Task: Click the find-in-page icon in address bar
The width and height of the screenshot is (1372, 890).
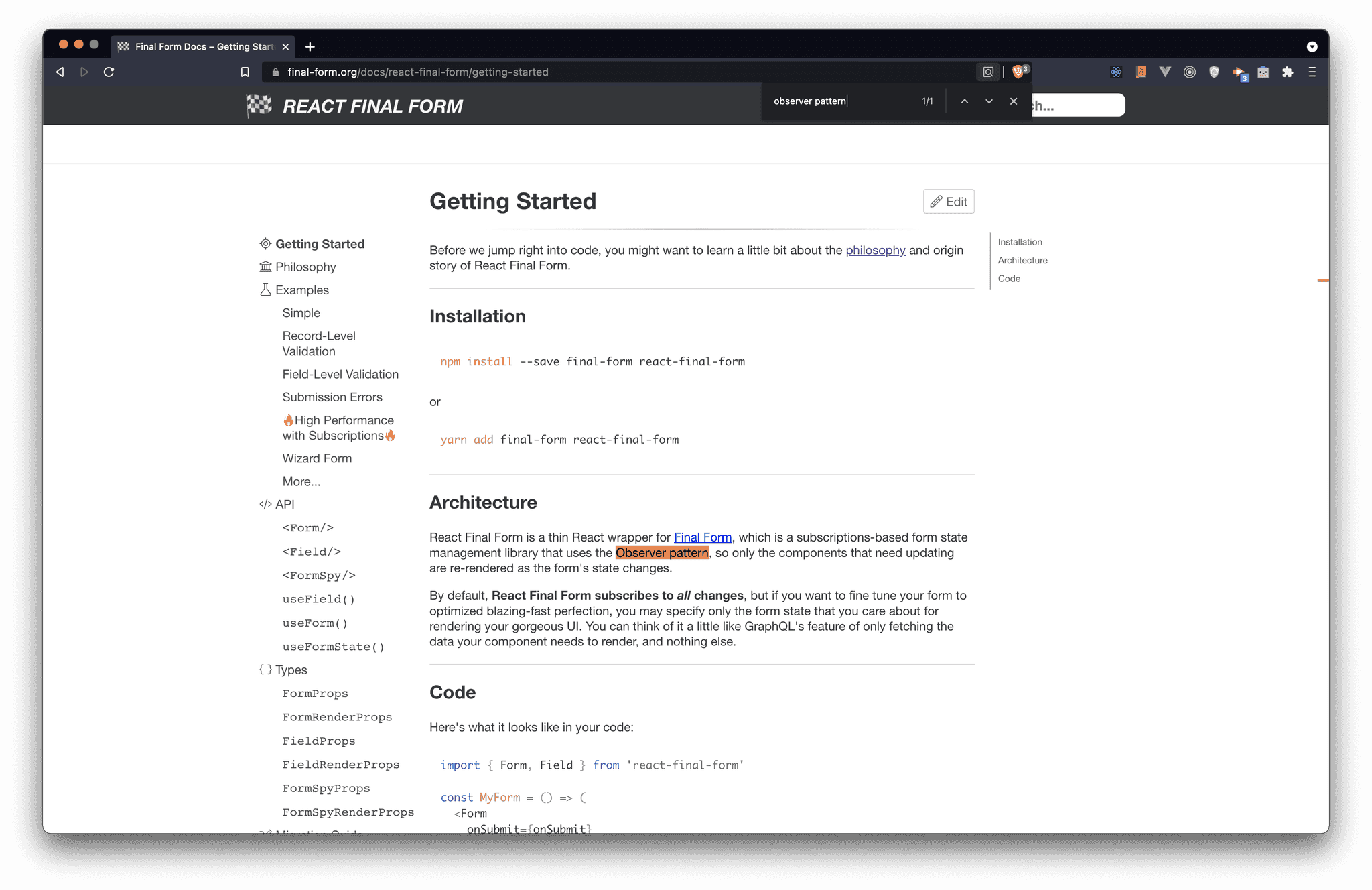Action: click(988, 72)
